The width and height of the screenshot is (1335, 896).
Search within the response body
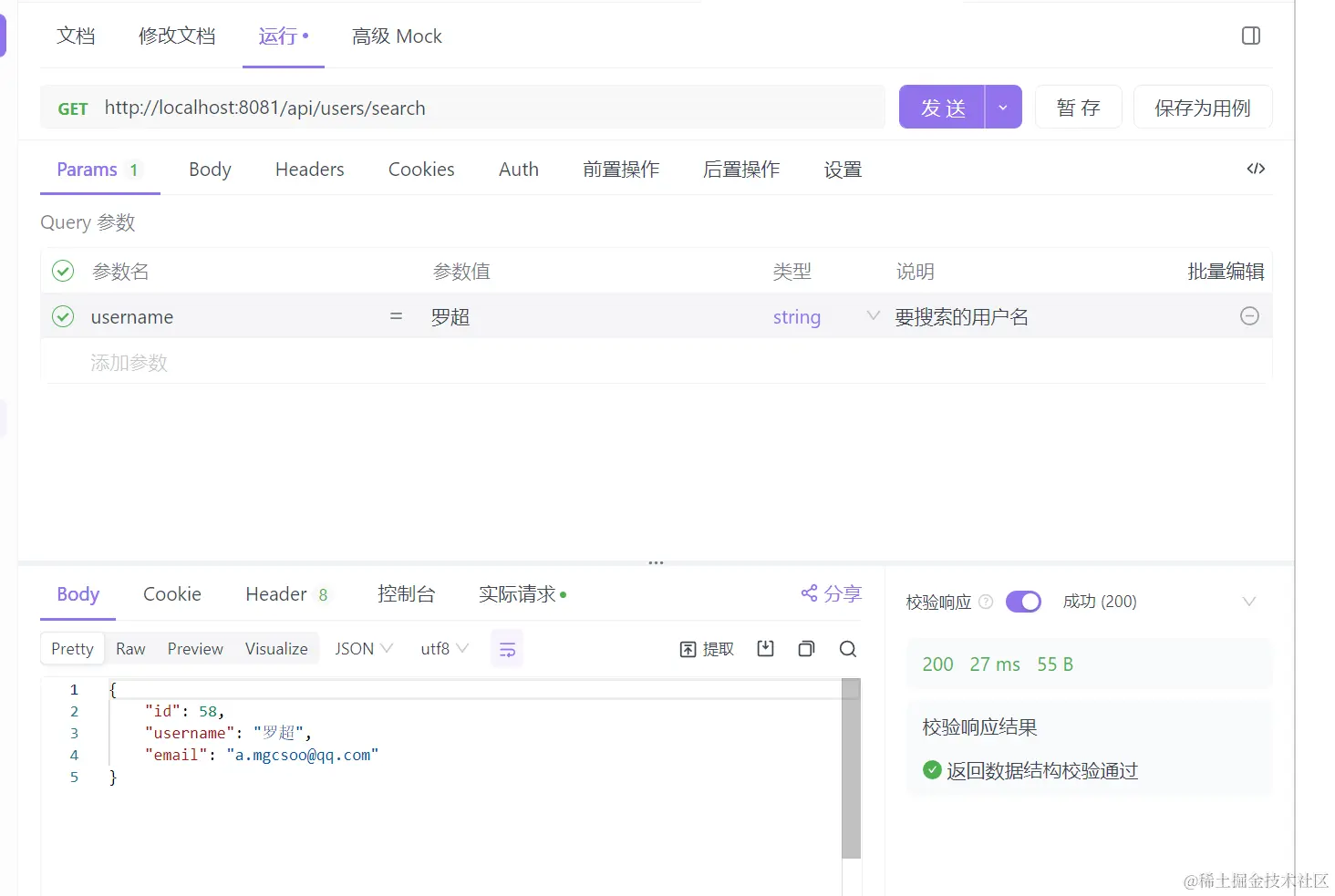pos(847,648)
